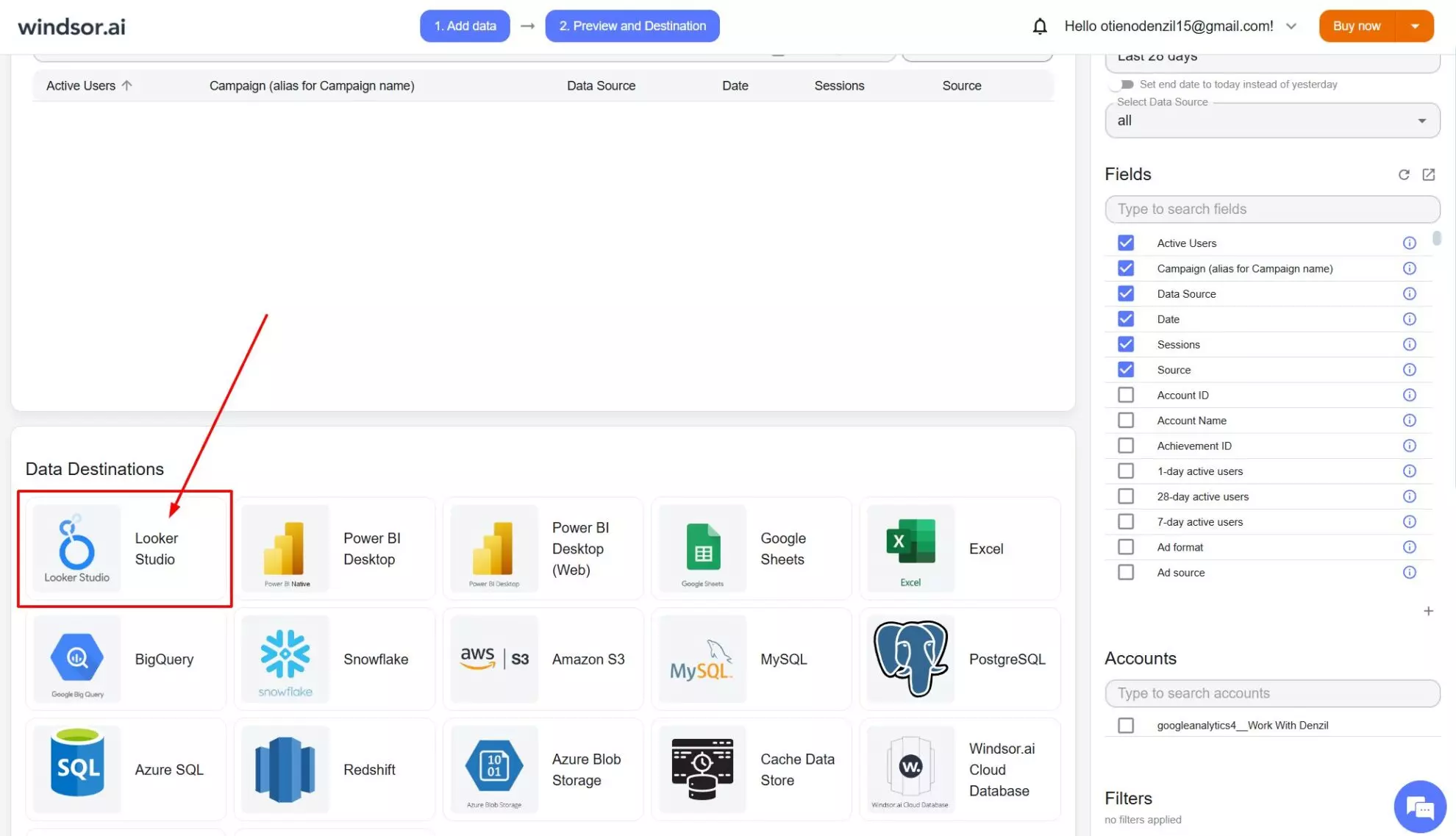Viewport: 1456px width, 836px height.
Task: Pick the Snowflake destination icon
Action: 285,659
